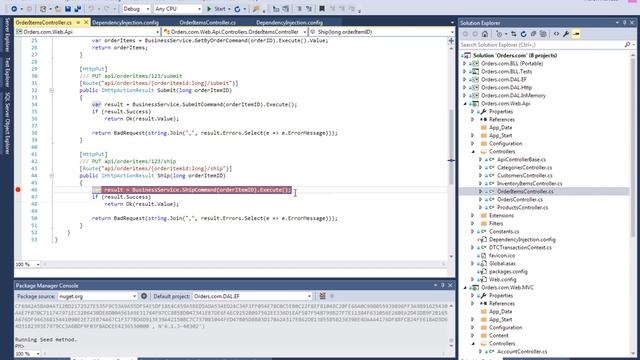Select Global.asax in Solution Explorer
Viewport: 640px width, 360px height.
tap(502, 263)
